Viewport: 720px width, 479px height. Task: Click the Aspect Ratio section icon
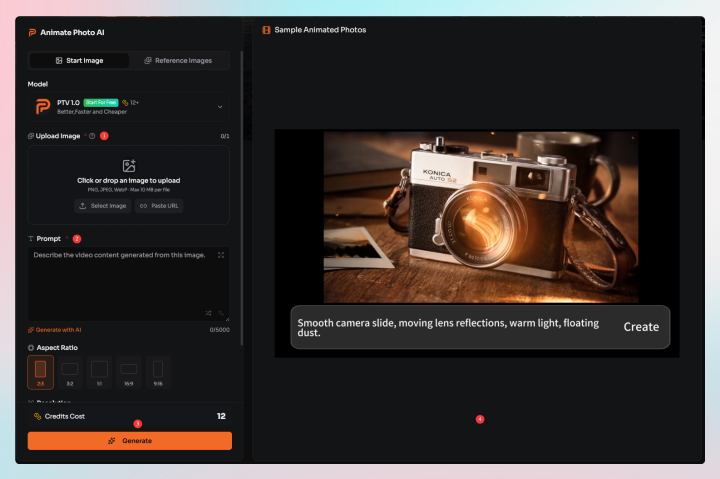[31, 348]
